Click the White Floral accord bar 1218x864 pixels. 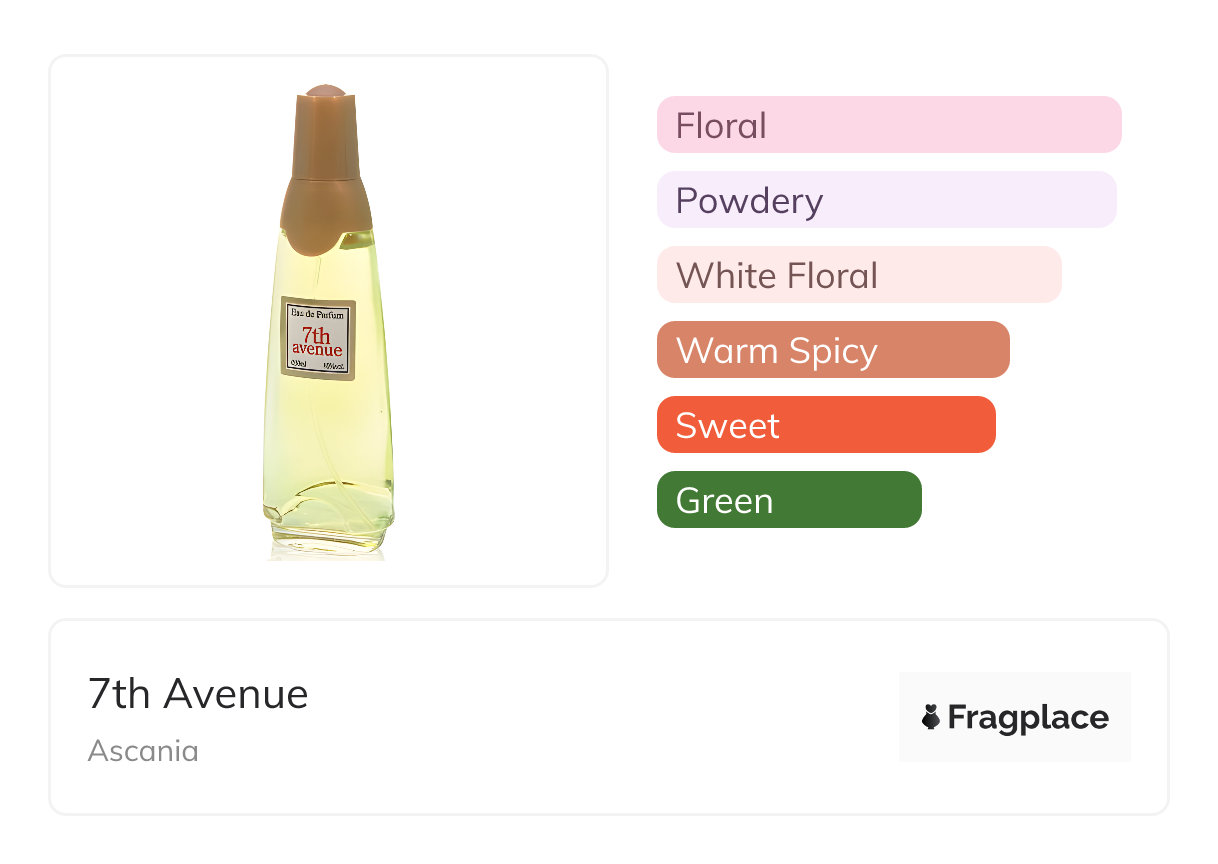click(858, 275)
